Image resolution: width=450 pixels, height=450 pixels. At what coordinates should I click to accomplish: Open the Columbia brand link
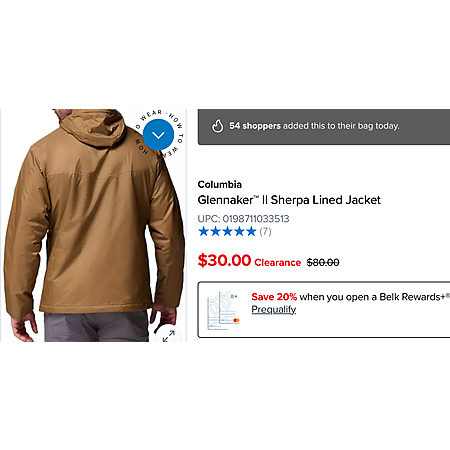220,184
